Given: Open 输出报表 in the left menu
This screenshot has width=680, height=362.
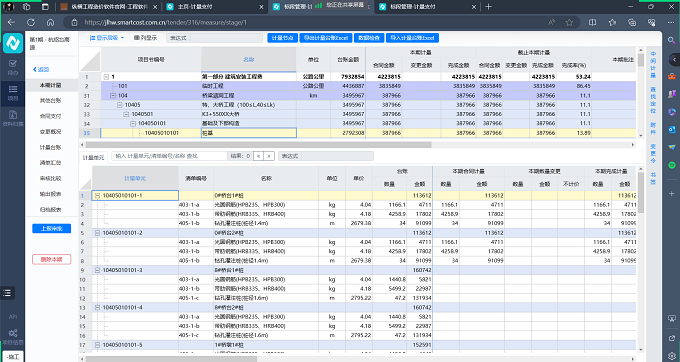Looking at the screenshot, I should [x=51, y=194].
